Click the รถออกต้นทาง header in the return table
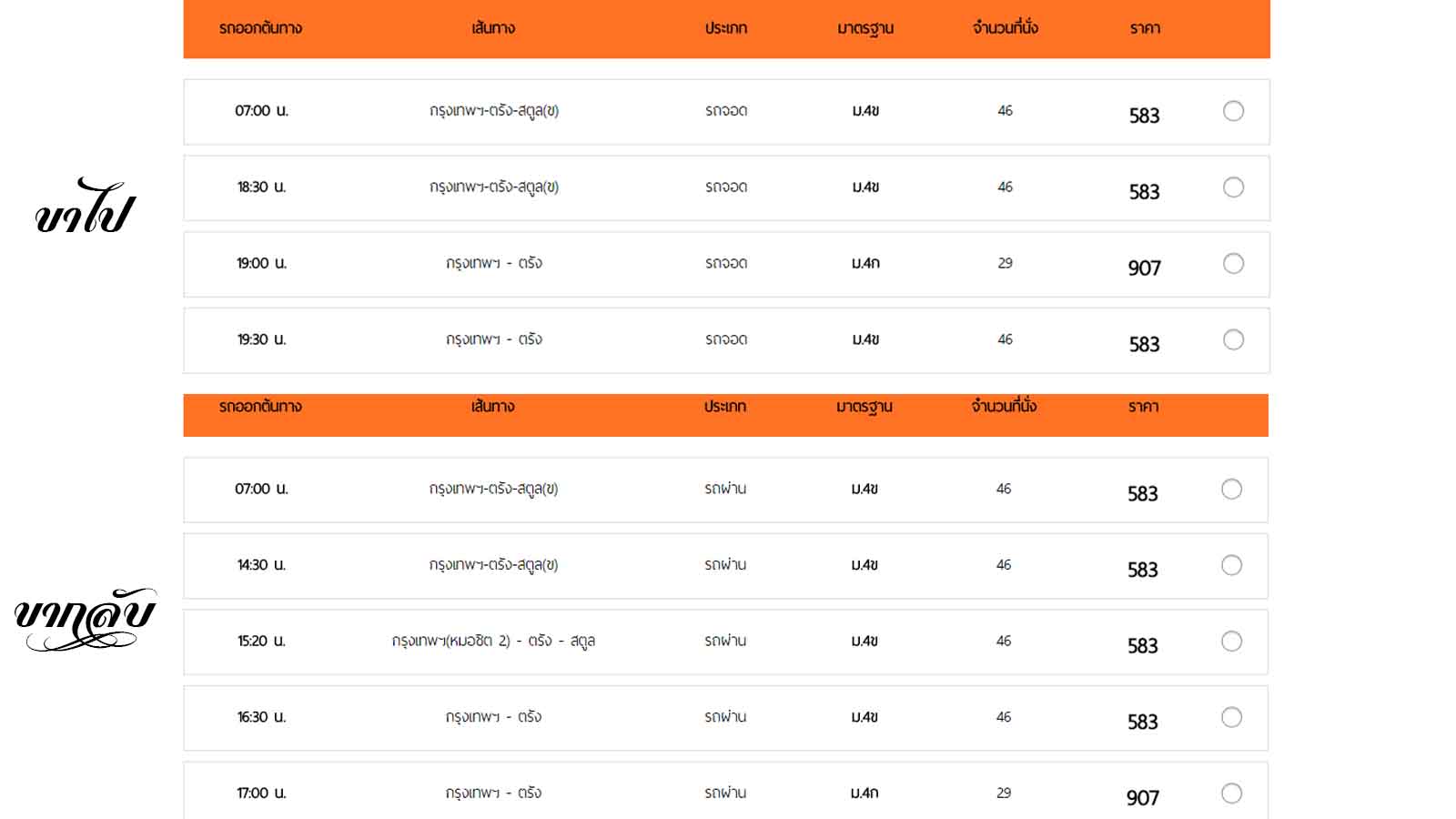The image size is (1456, 819). [260, 407]
